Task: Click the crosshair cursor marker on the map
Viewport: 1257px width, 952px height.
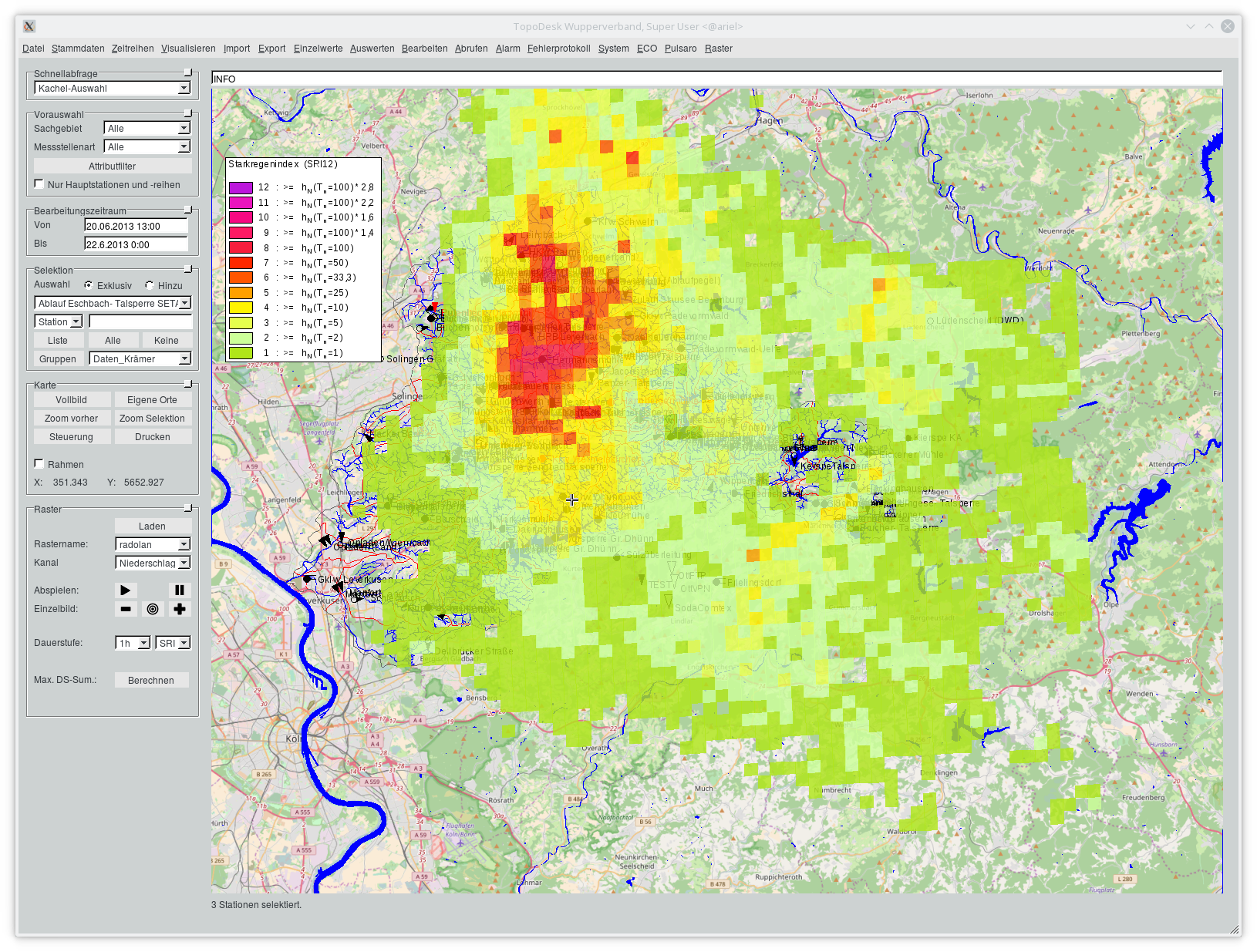Action: point(572,500)
